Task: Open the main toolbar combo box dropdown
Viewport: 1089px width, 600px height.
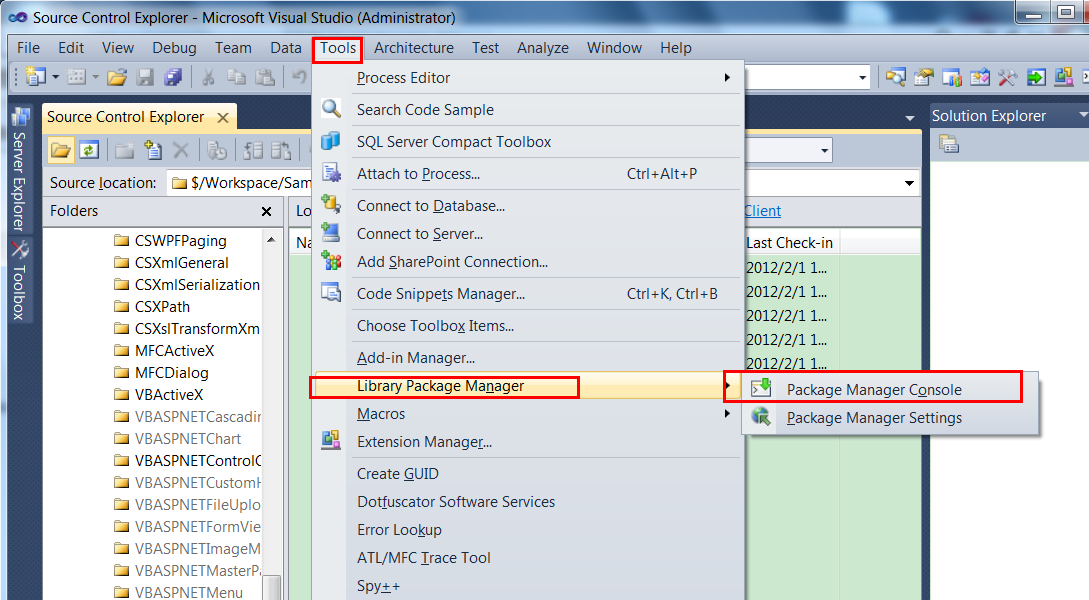Action: coord(863,78)
